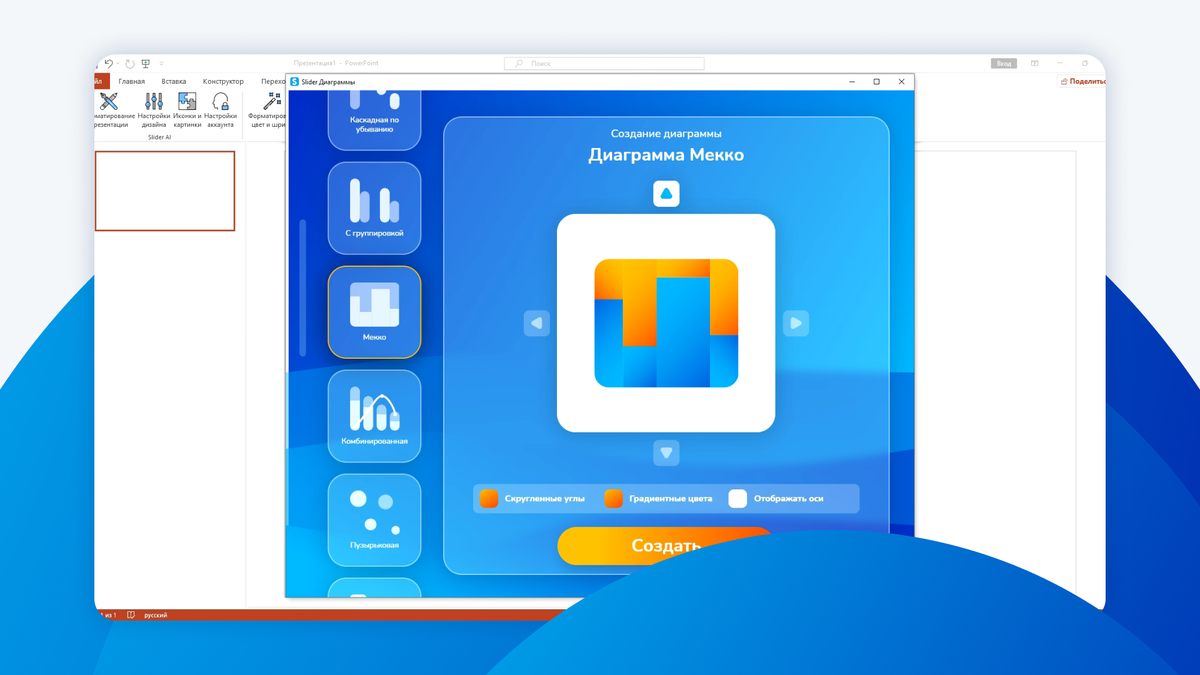The image size is (1200, 675).
Task: Open the Главная ribbon tab
Action: click(131, 82)
